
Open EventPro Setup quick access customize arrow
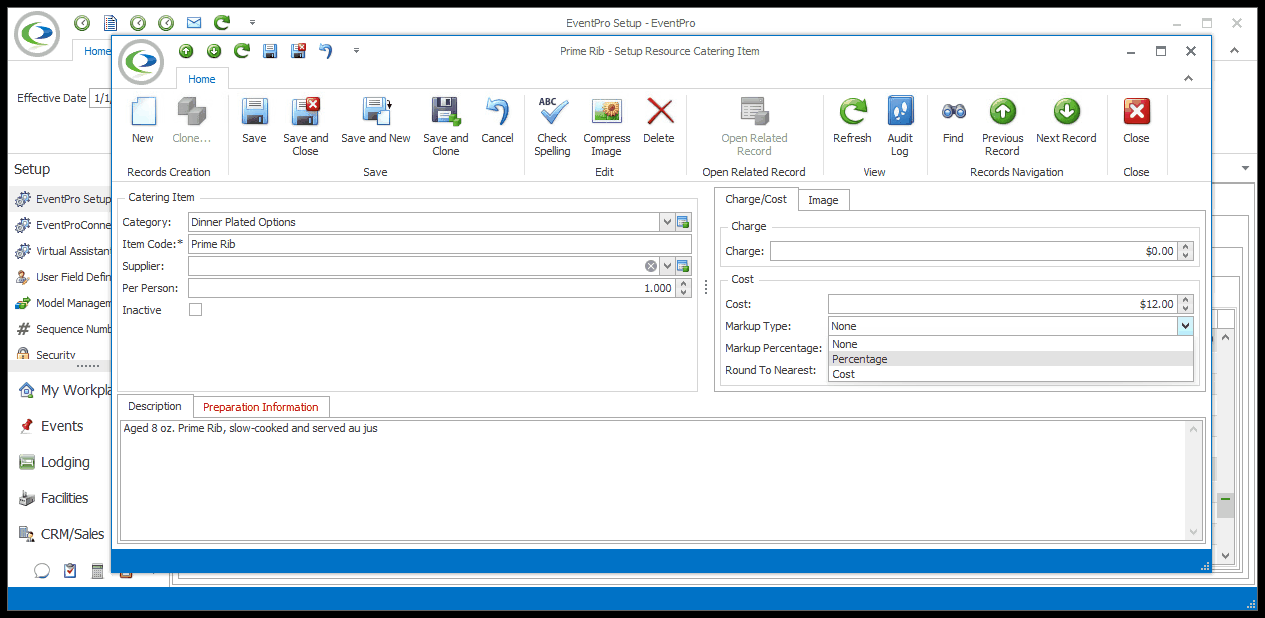252,22
